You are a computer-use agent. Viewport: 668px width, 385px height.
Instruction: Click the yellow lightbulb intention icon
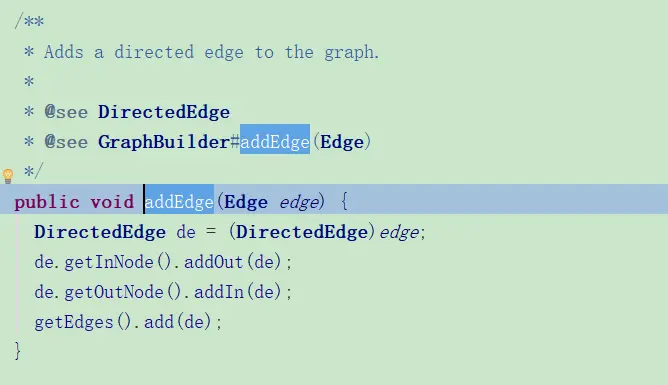coord(8,175)
